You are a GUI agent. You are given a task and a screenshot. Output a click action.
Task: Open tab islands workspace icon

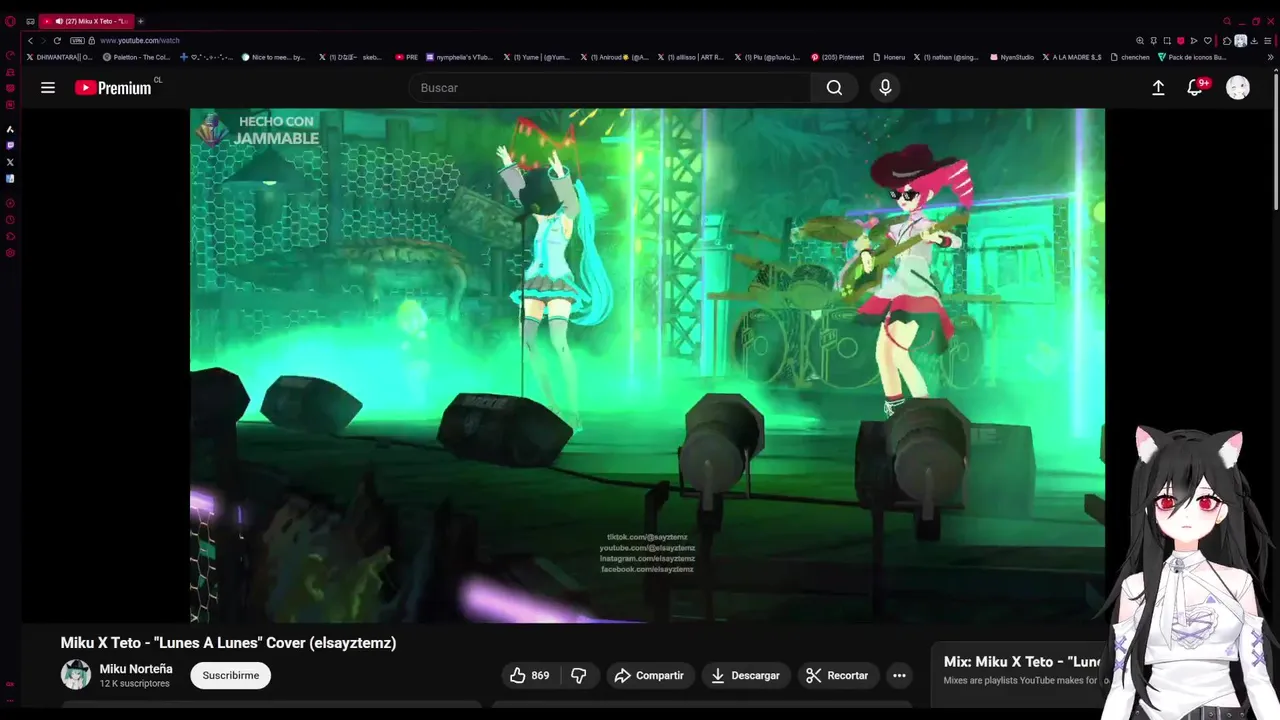(x=30, y=21)
